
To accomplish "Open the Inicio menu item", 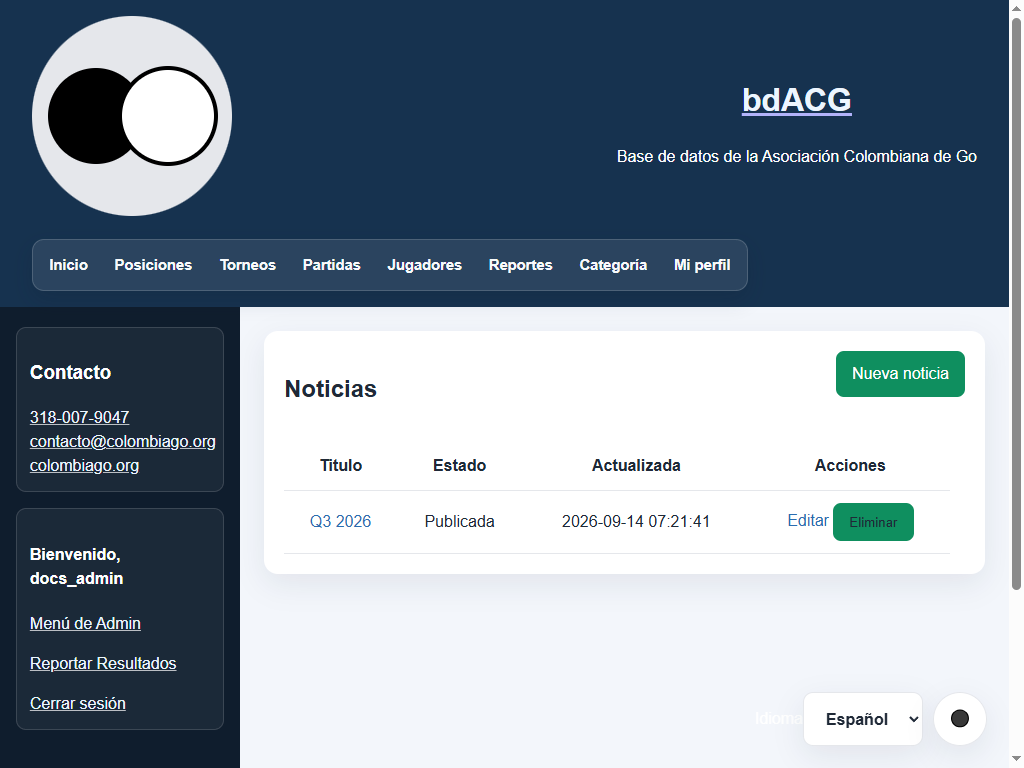I will tap(69, 264).
